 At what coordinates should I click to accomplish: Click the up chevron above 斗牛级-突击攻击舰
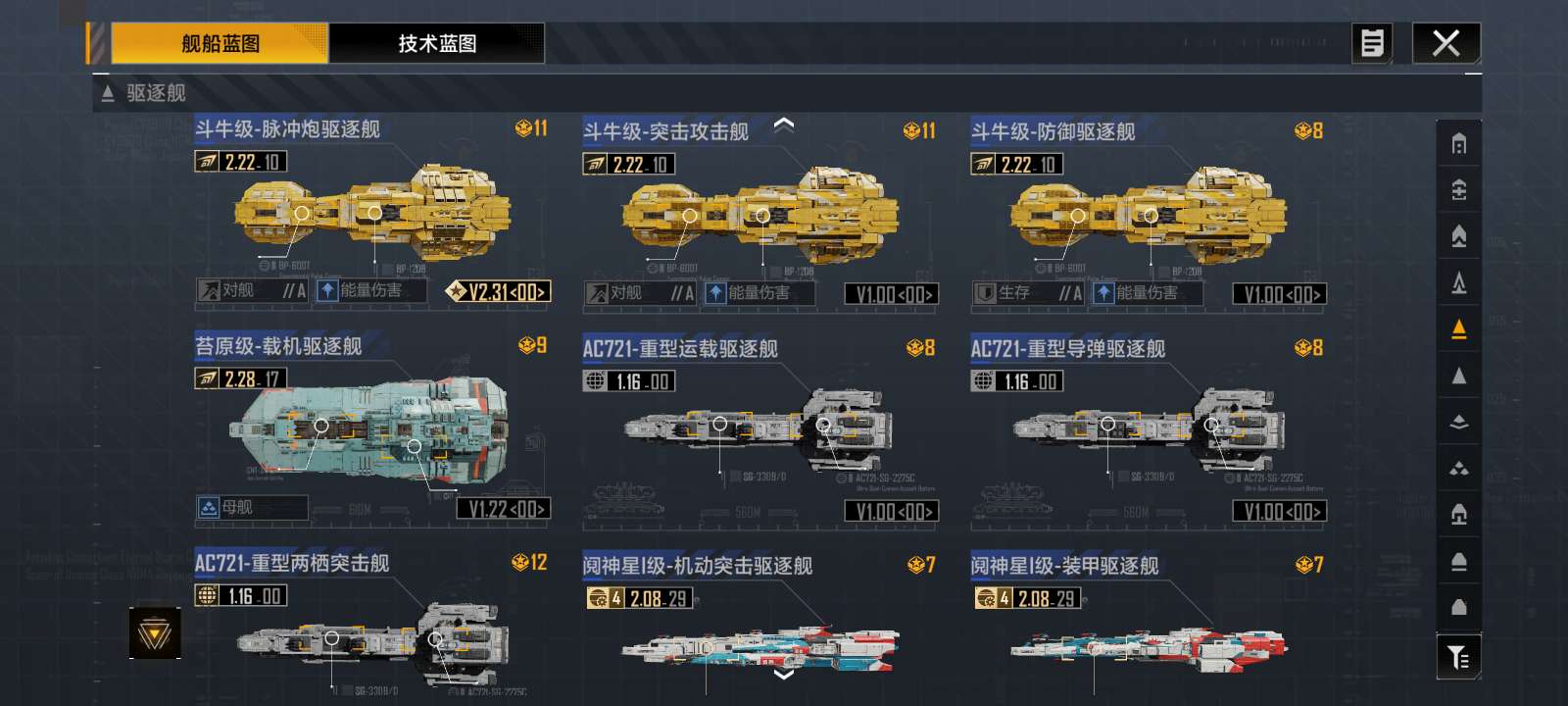coord(783,125)
